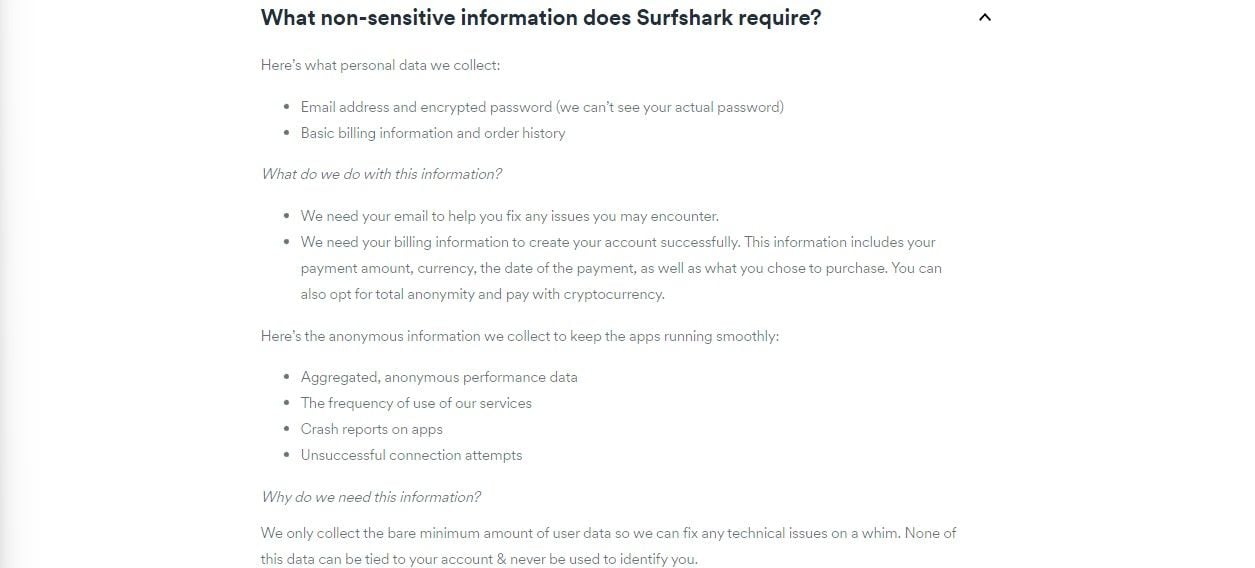Click 'The frequency of use of our services' bullet
The image size is (1255, 568).
(416, 403)
